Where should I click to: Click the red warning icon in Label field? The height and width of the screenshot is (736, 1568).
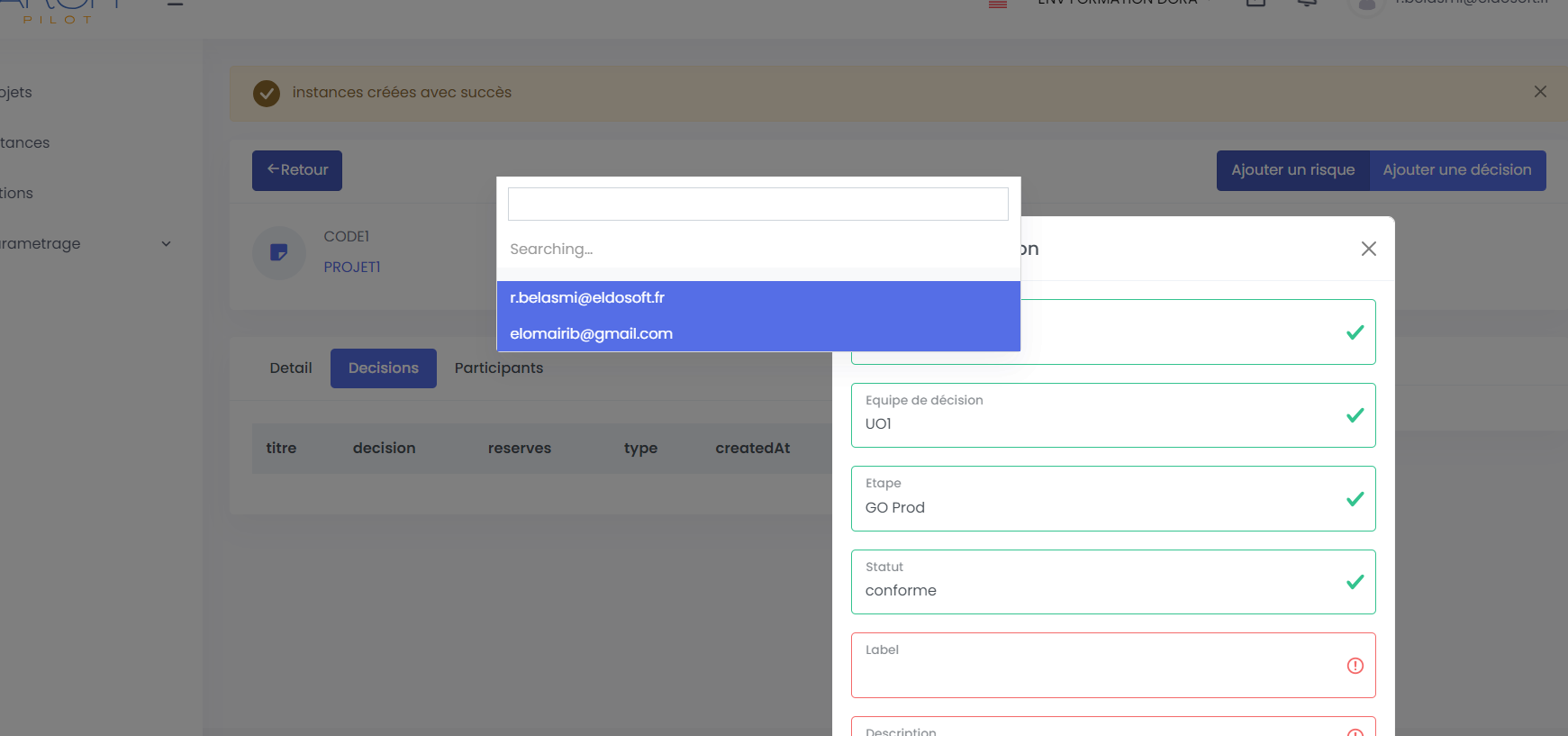point(1355,666)
